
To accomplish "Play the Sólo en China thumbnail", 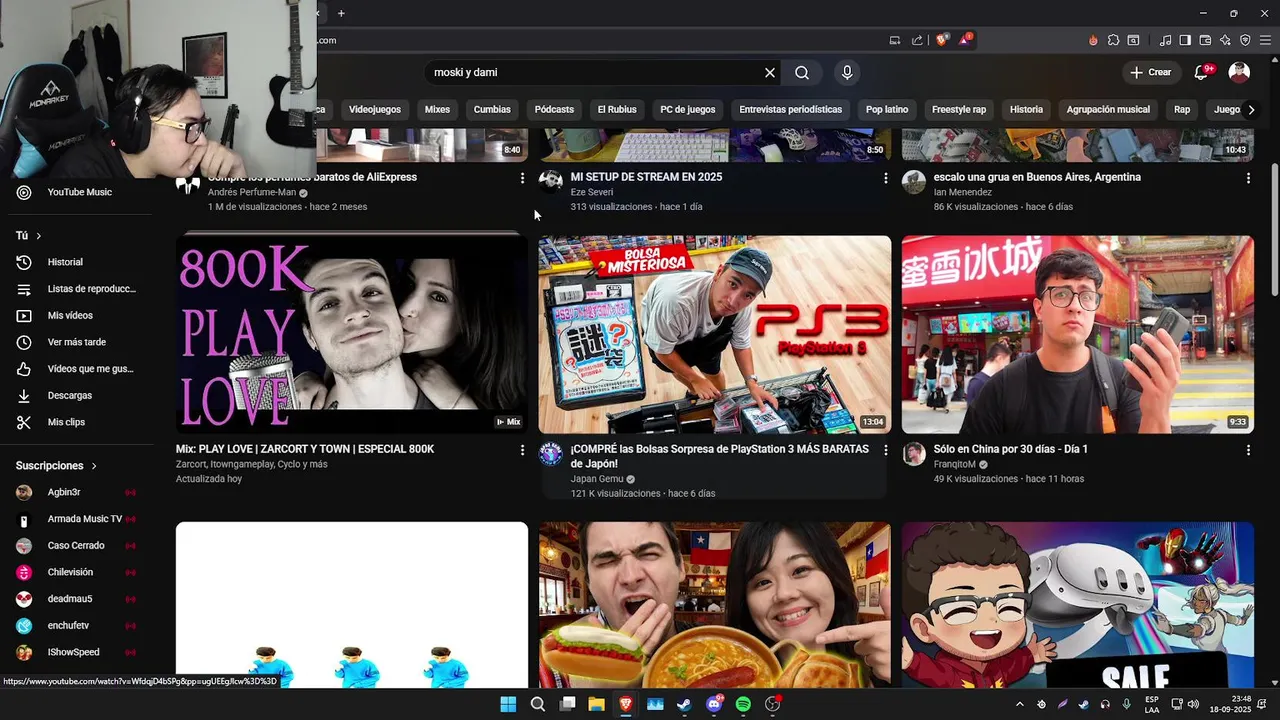I will point(1078,334).
